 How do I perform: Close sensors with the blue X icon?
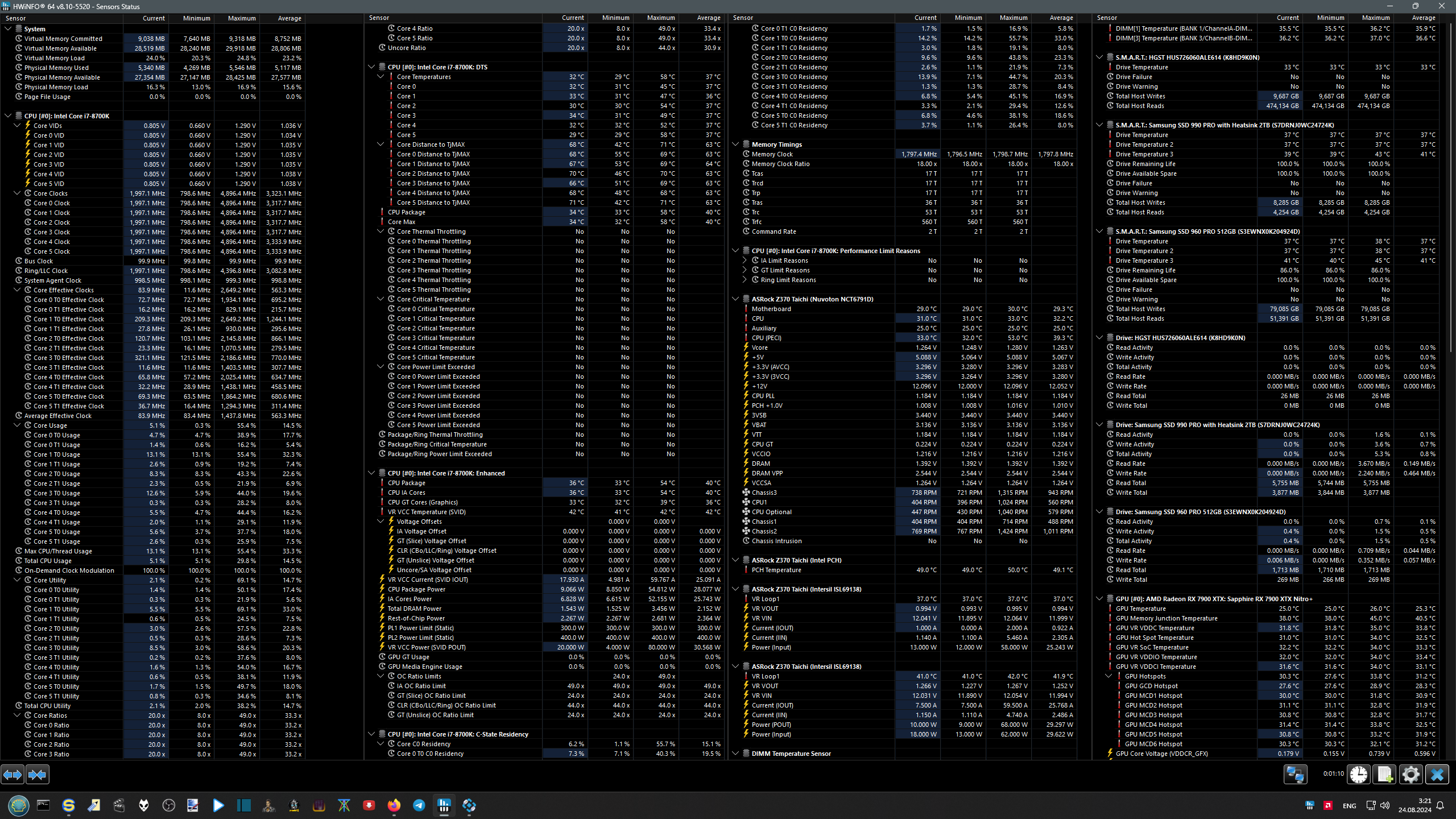tap(1437, 775)
